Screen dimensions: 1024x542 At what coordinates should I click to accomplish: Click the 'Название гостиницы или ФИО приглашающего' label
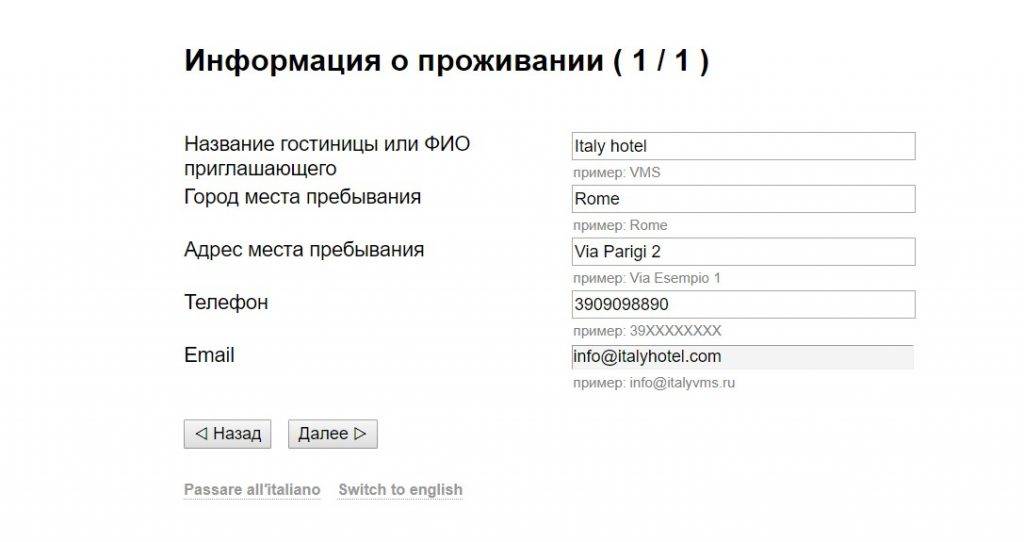326,156
